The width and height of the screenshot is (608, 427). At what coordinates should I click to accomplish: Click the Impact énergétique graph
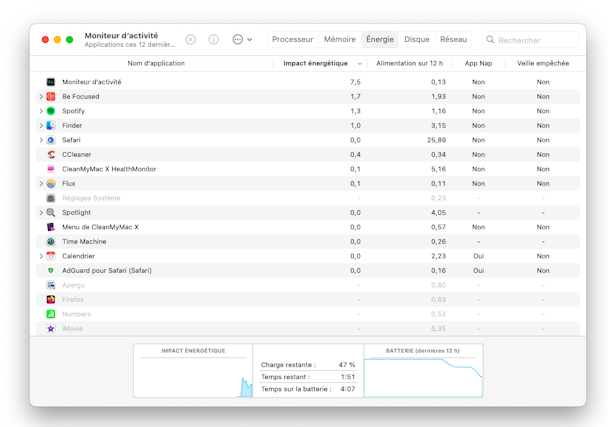(x=193, y=371)
